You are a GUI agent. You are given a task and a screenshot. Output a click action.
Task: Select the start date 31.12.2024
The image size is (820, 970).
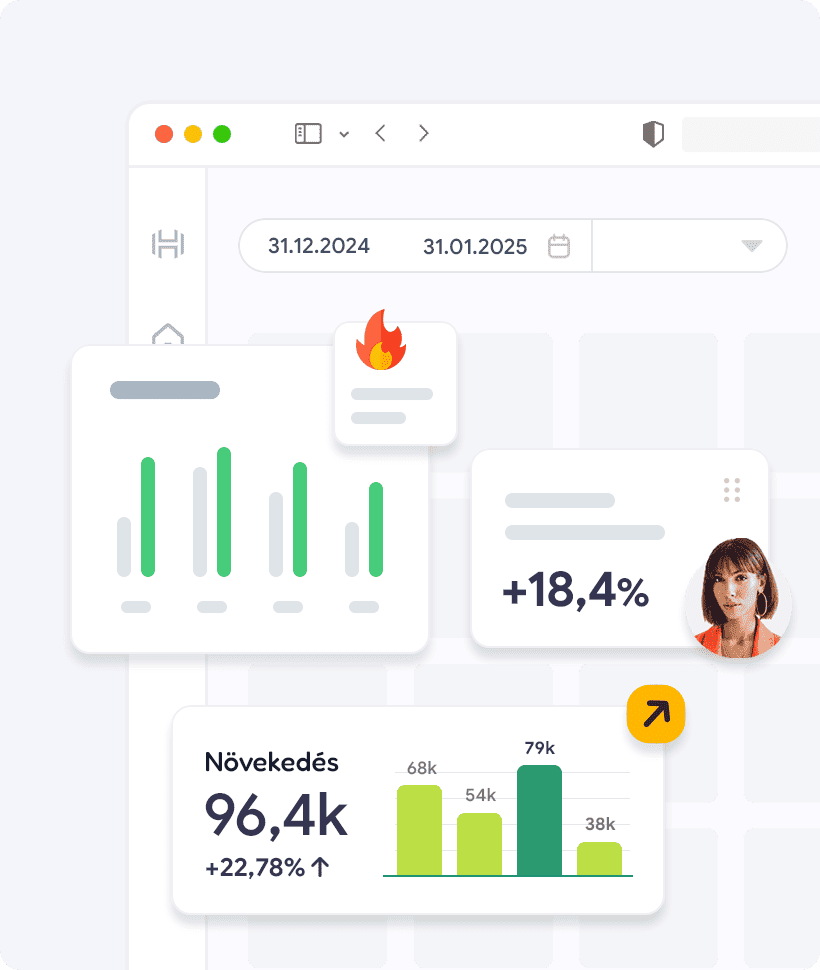(319, 246)
